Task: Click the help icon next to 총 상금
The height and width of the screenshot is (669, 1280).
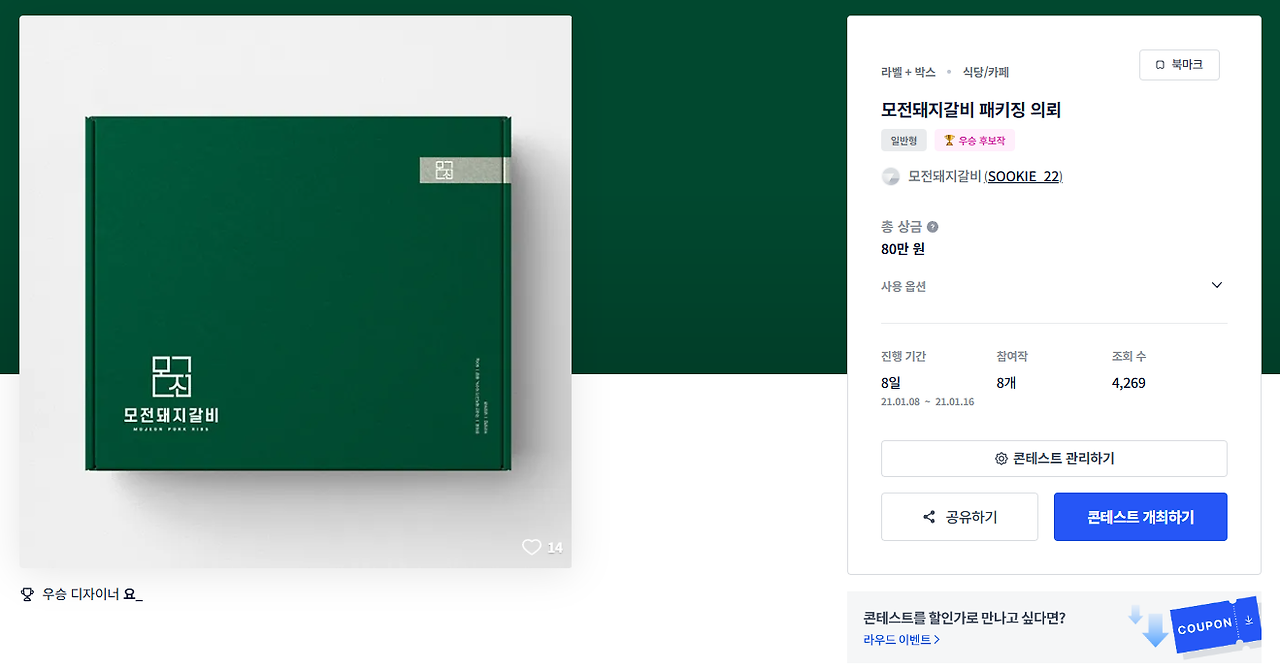Action: pos(933,227)
